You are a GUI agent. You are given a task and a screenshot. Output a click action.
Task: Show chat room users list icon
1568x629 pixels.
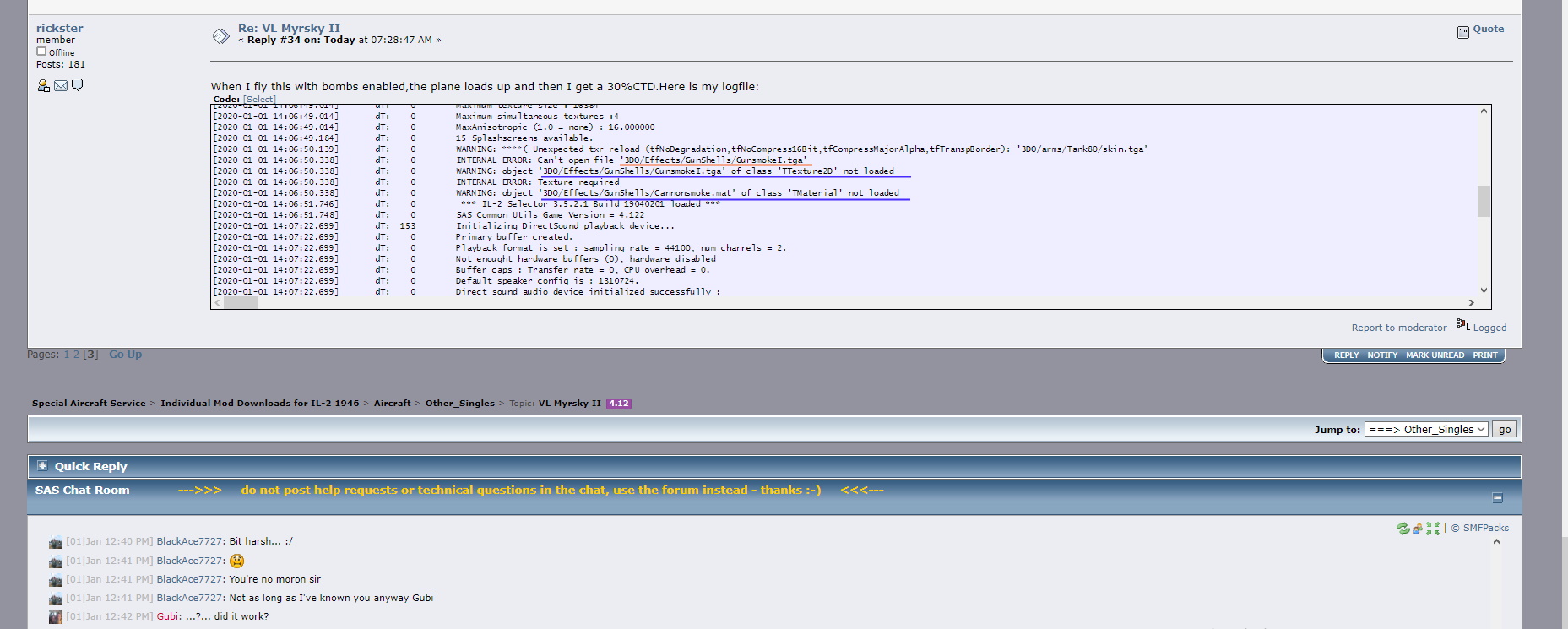[1418, 529]
